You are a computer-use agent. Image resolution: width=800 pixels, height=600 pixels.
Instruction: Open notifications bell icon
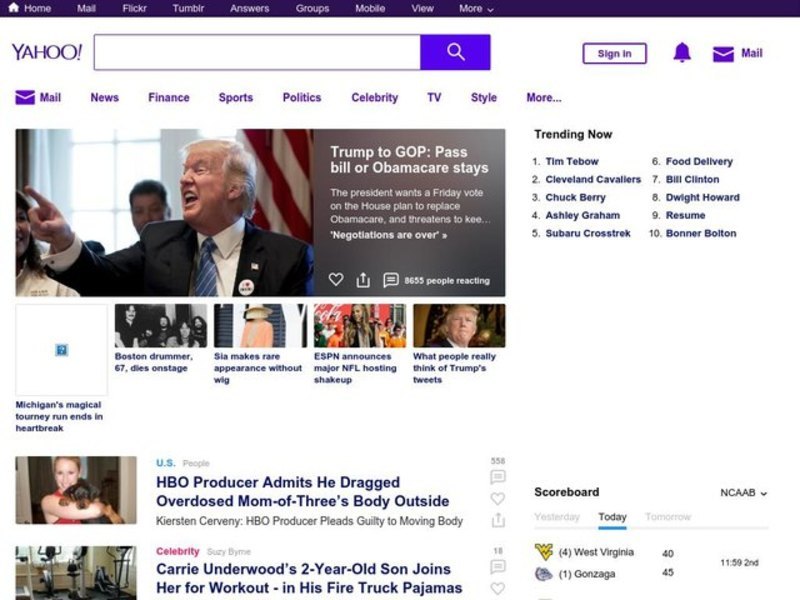coord(682,53)
